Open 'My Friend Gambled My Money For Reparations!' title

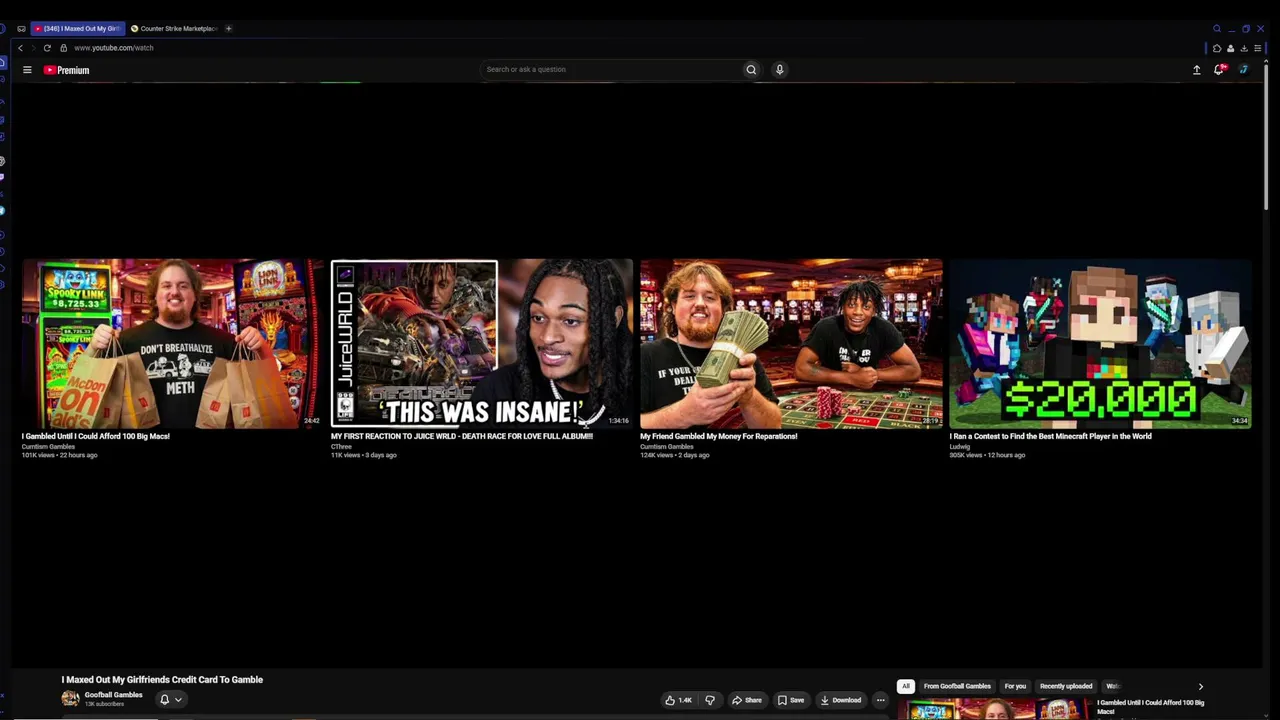pos(719,436)
